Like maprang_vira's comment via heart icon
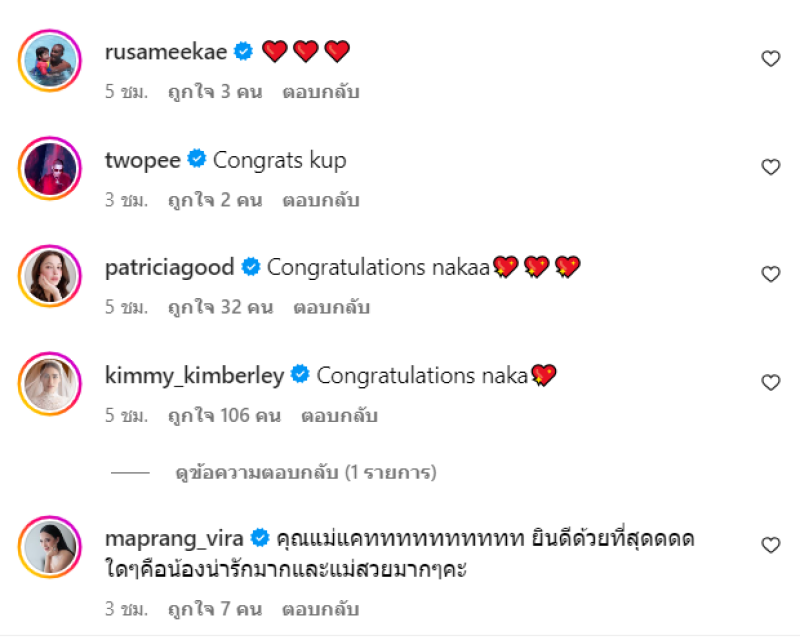 (x=770, y=545)
